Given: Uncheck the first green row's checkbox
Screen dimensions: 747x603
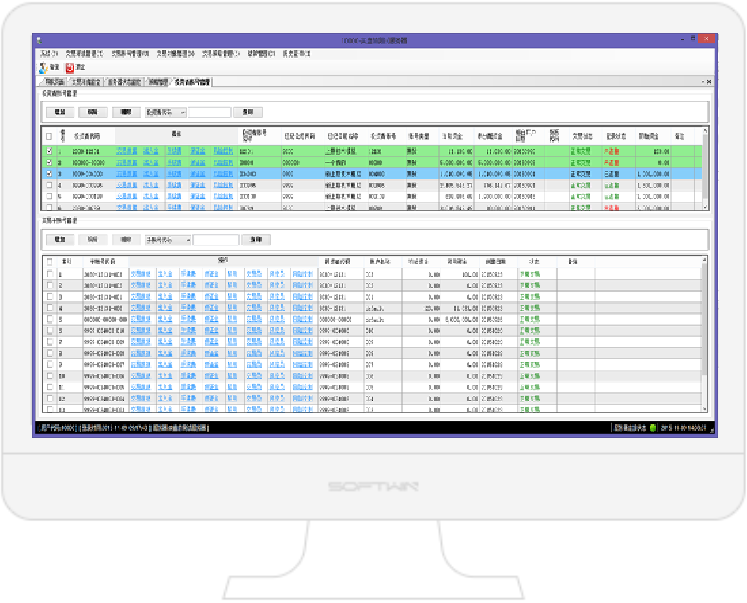Looking at the screenshot, I should (x=48, y=150).
